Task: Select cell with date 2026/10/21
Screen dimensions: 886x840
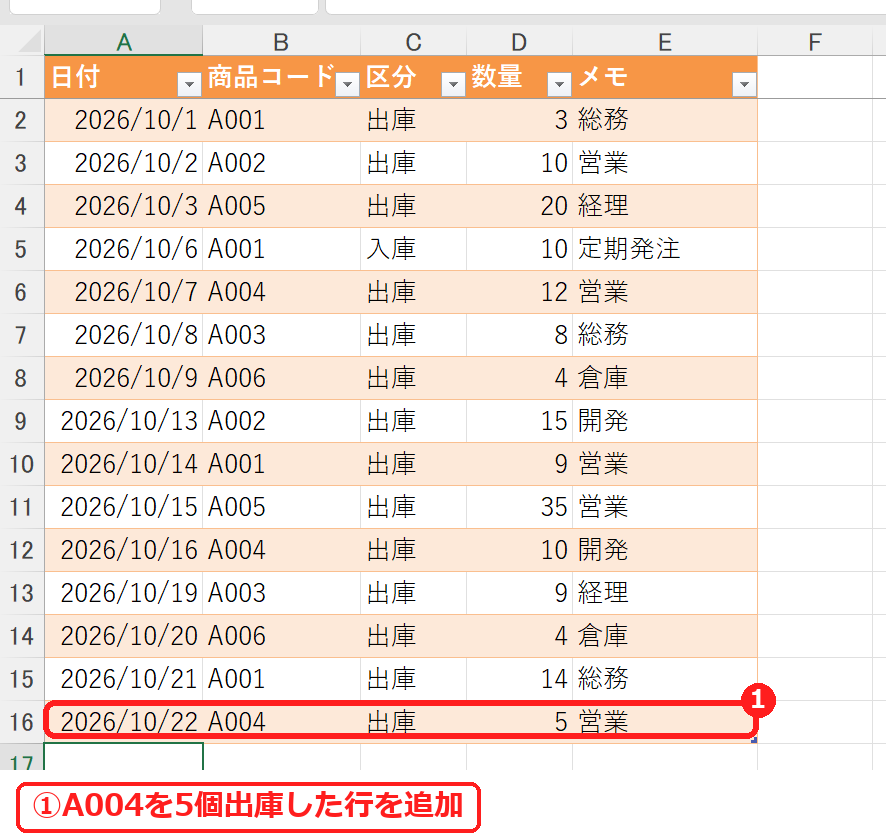Action: (x=123, y=679)
